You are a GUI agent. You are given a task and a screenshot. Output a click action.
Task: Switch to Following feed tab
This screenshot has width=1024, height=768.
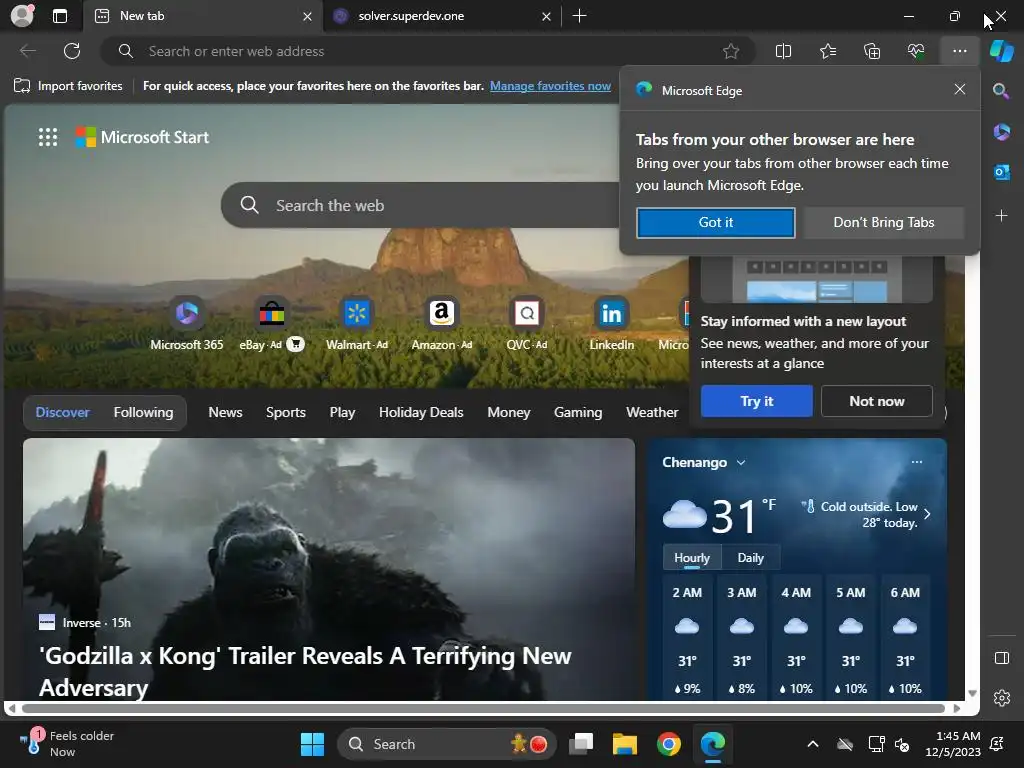(x=144, y=412)
